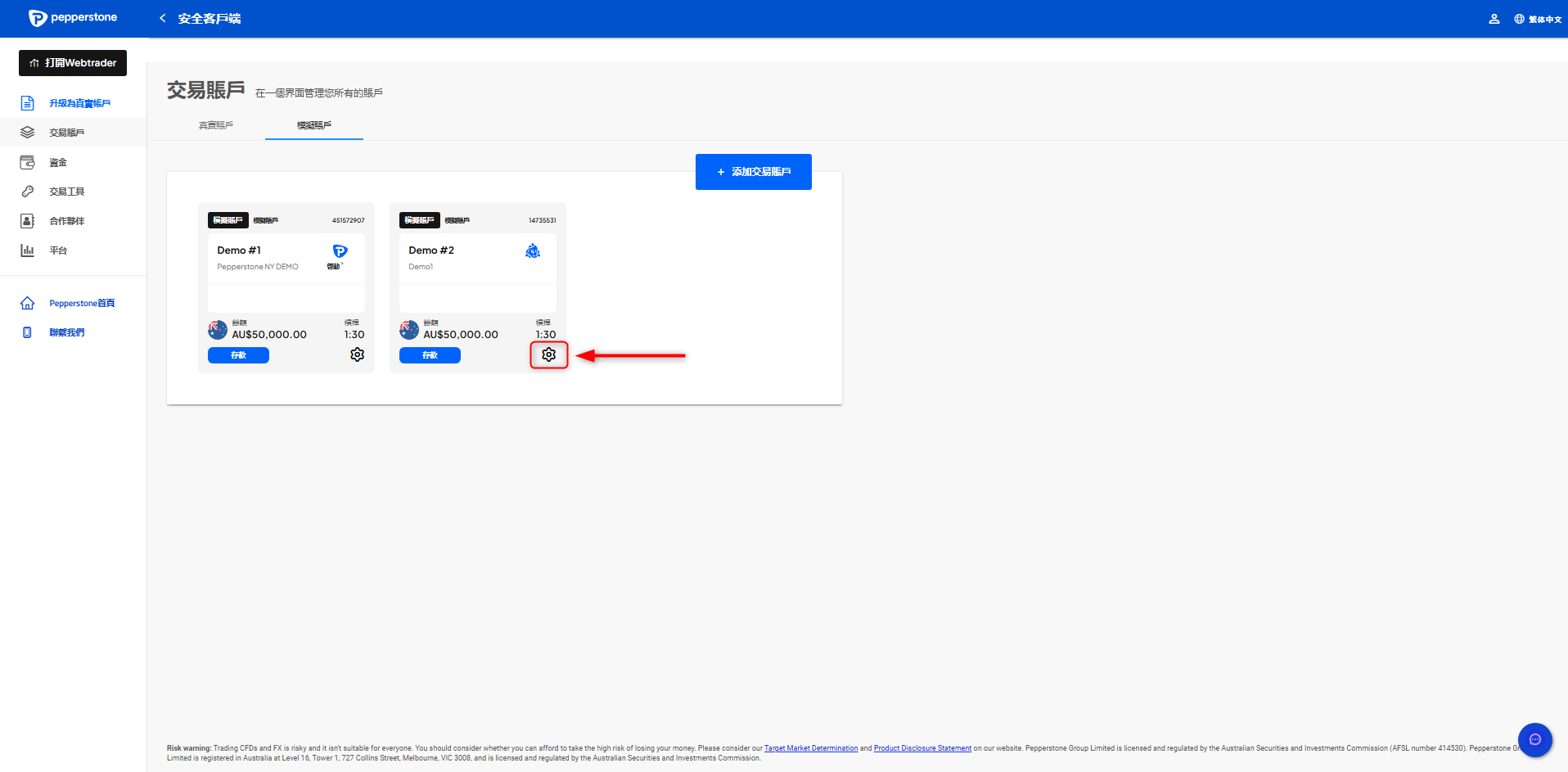Open Target Market Determination link

point(810,748)
